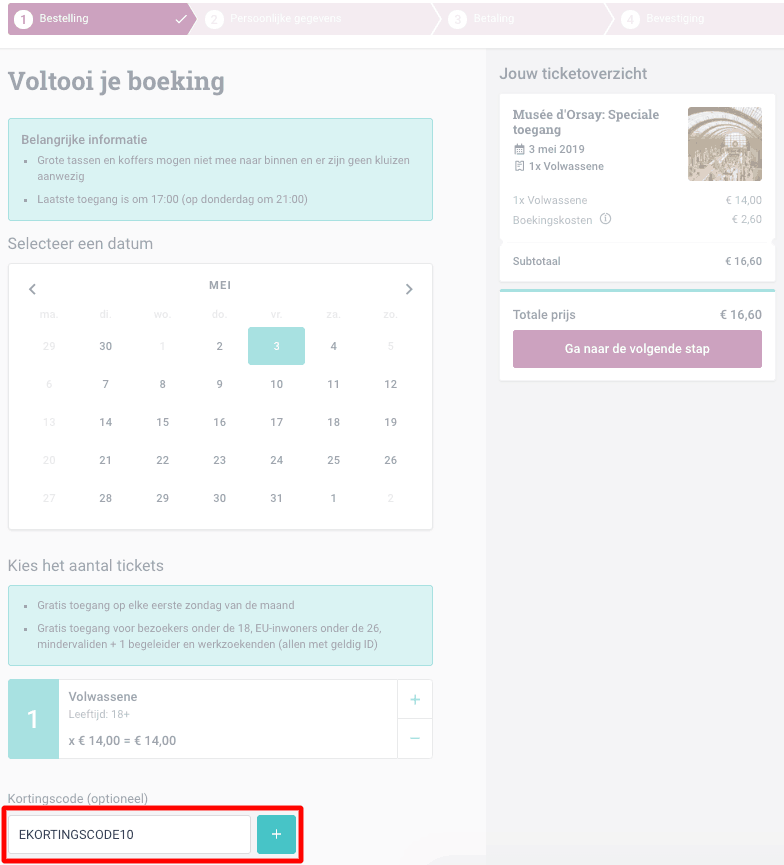This screenshot has height=865, width=784.
Task: Select the highlighted date May 3
Action: point(276,346)
